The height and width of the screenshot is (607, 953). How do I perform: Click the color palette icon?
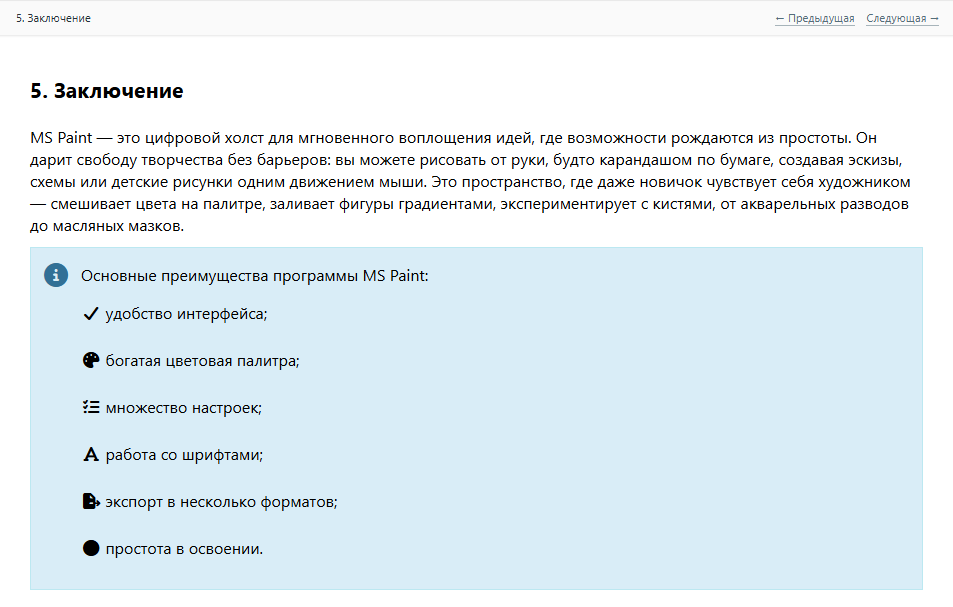(x=90, y=361)
